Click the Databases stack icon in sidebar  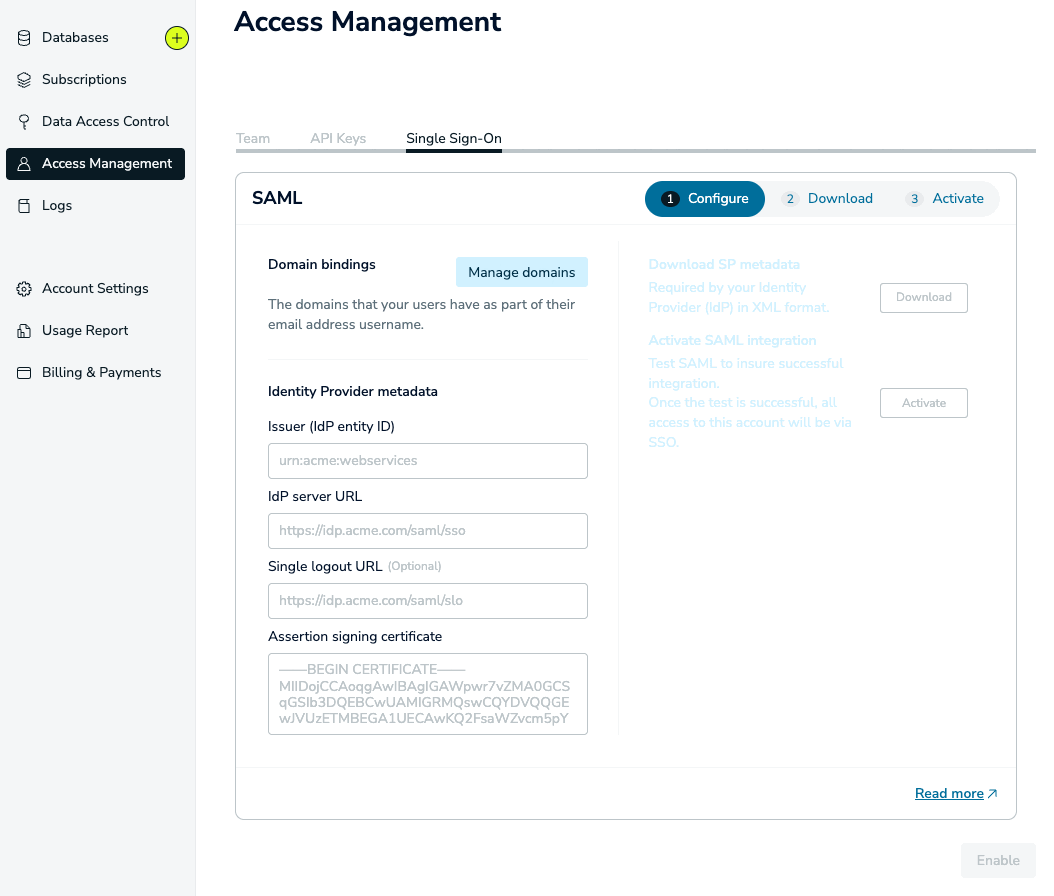(24, 38)
